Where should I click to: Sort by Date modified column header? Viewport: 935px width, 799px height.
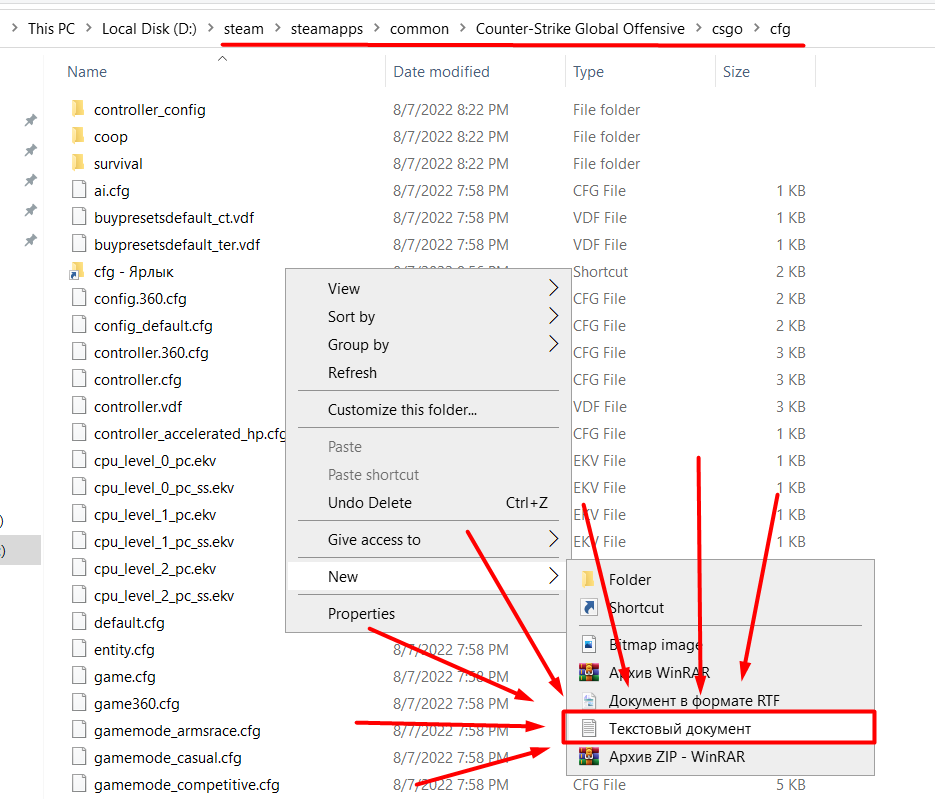coord(441,72)
